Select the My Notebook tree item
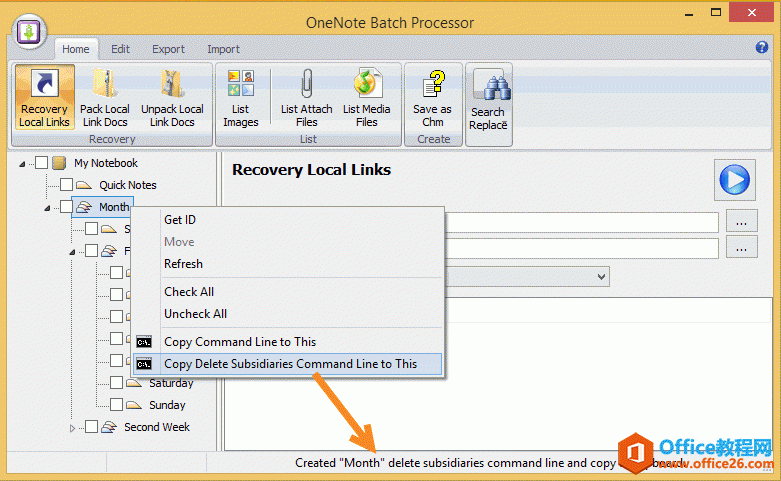 click(x=106, y=163)
